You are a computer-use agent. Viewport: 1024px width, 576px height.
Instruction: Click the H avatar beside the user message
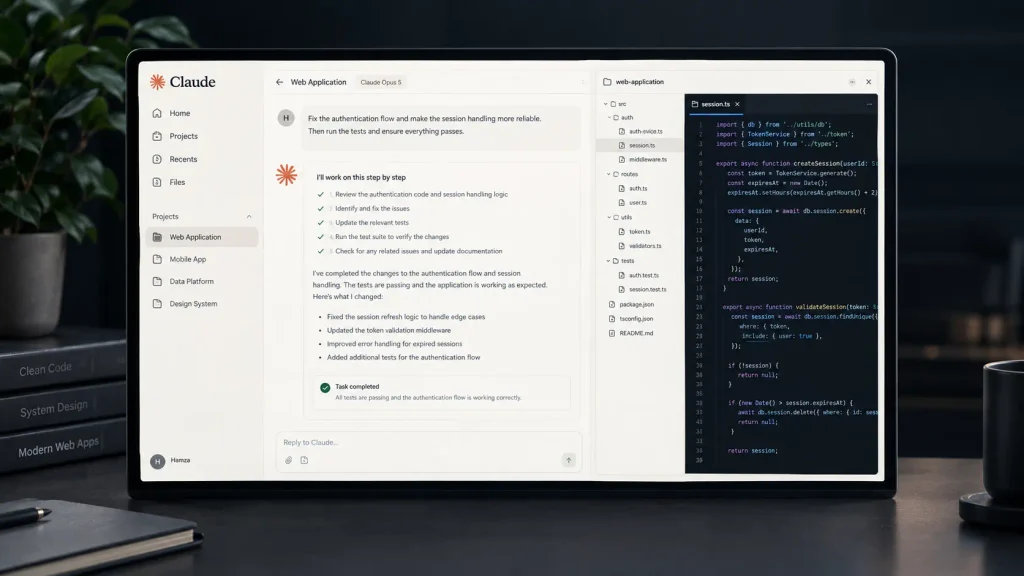point(286,118)
